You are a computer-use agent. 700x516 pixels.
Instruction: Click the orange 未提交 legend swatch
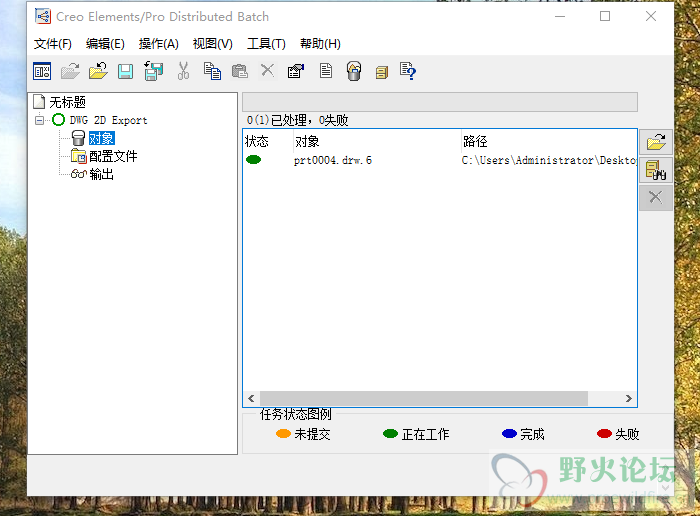tap(283, 433)
